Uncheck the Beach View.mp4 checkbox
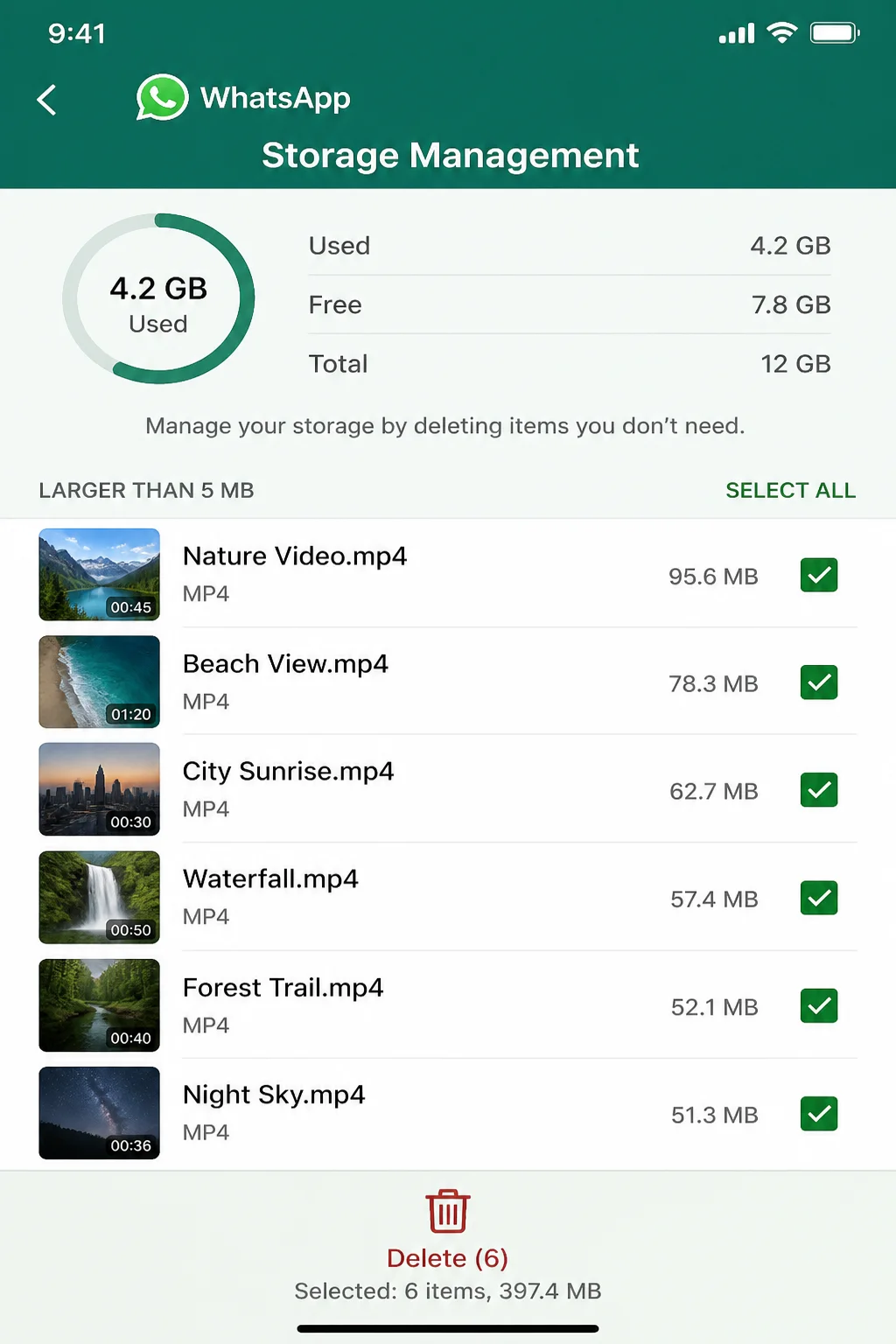 point(819,682)
